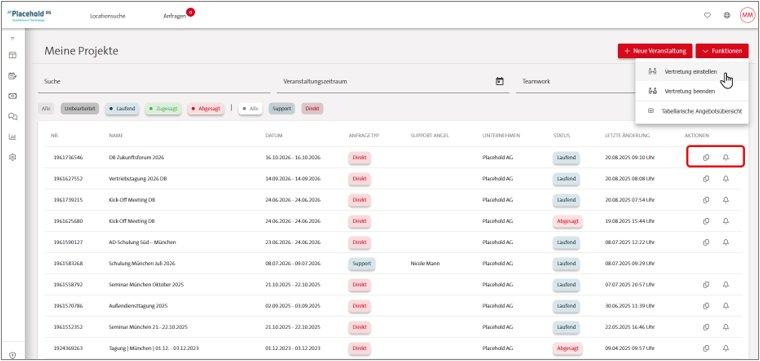Click the Laufend status of Außendiensttagung 2025
Viewport: 760px width, 361px height.
pyautogui.click(x=566, y=306)
